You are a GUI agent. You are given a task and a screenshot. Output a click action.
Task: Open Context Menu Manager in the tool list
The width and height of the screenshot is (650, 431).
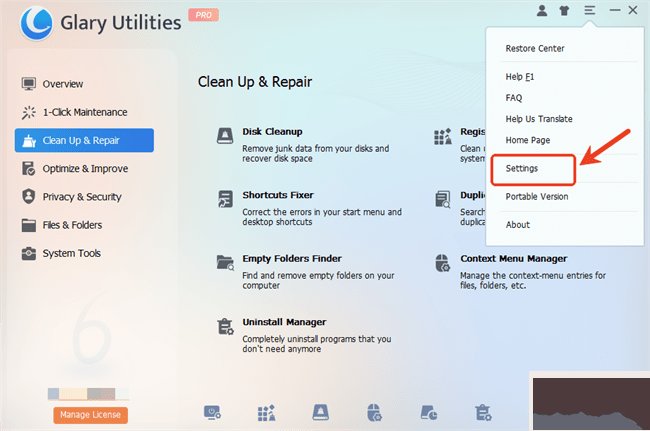(x=514, y=259)
